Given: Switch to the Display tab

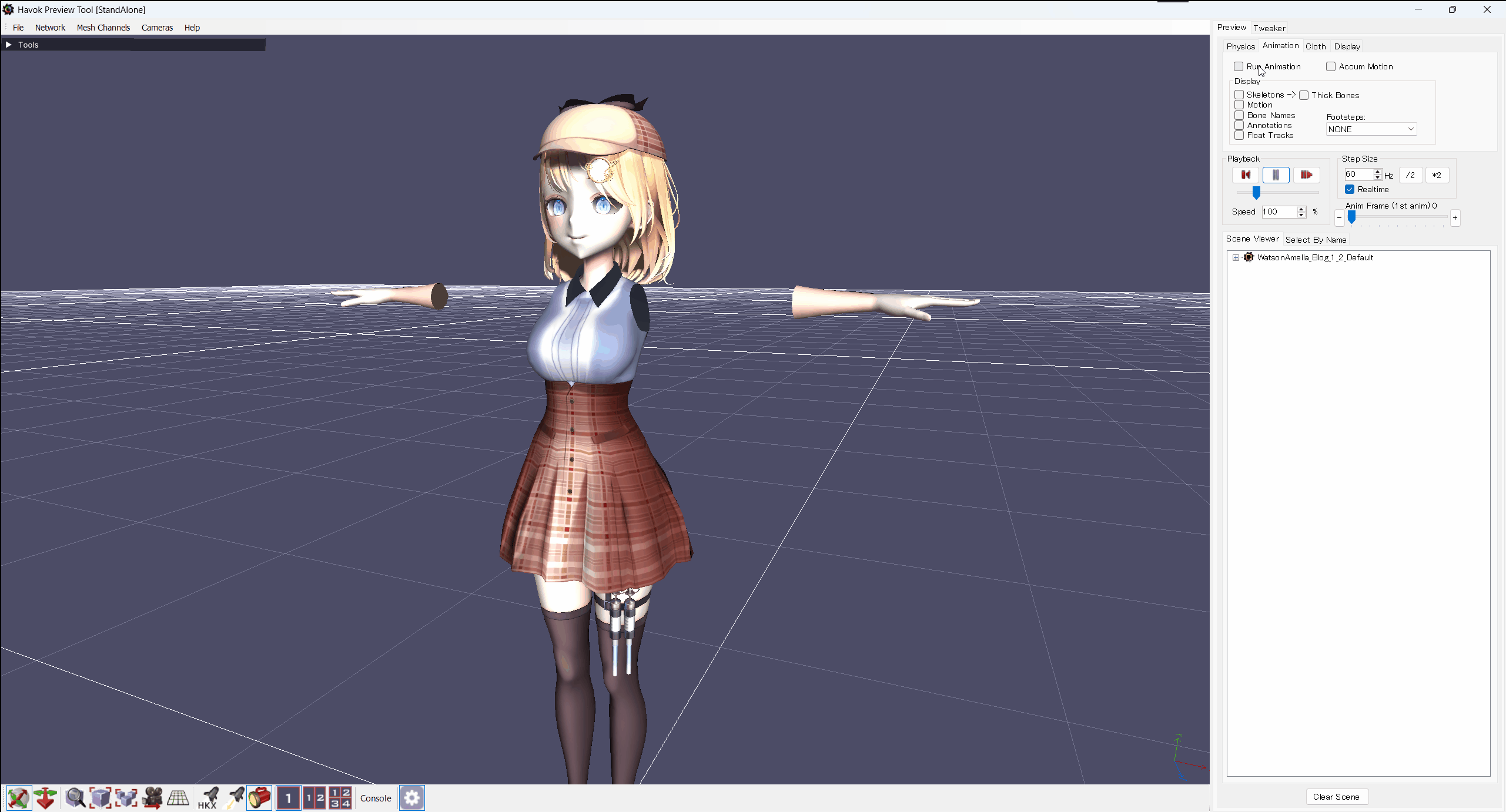Looking at the screenshot, I should pyautogui.click(x=1347, y=46).
